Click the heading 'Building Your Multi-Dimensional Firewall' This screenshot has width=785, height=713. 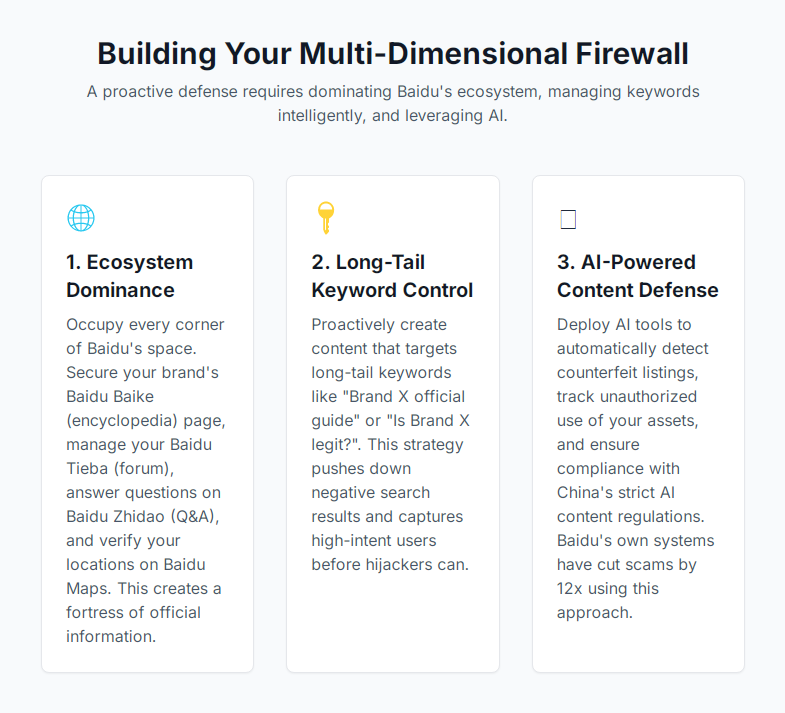click(x=393, y=54)
